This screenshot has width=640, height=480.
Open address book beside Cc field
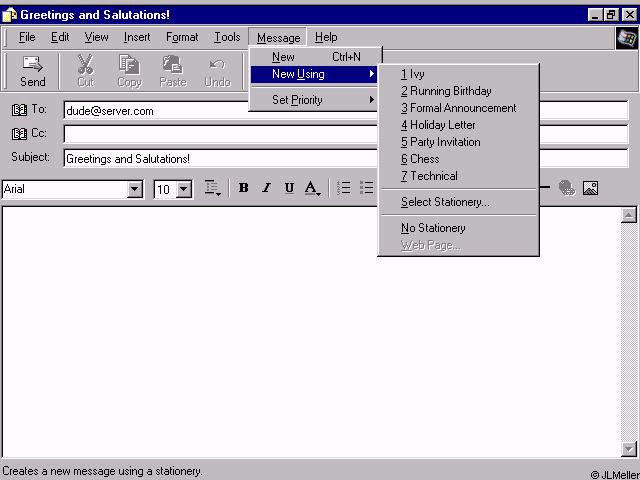coord(19,133)
